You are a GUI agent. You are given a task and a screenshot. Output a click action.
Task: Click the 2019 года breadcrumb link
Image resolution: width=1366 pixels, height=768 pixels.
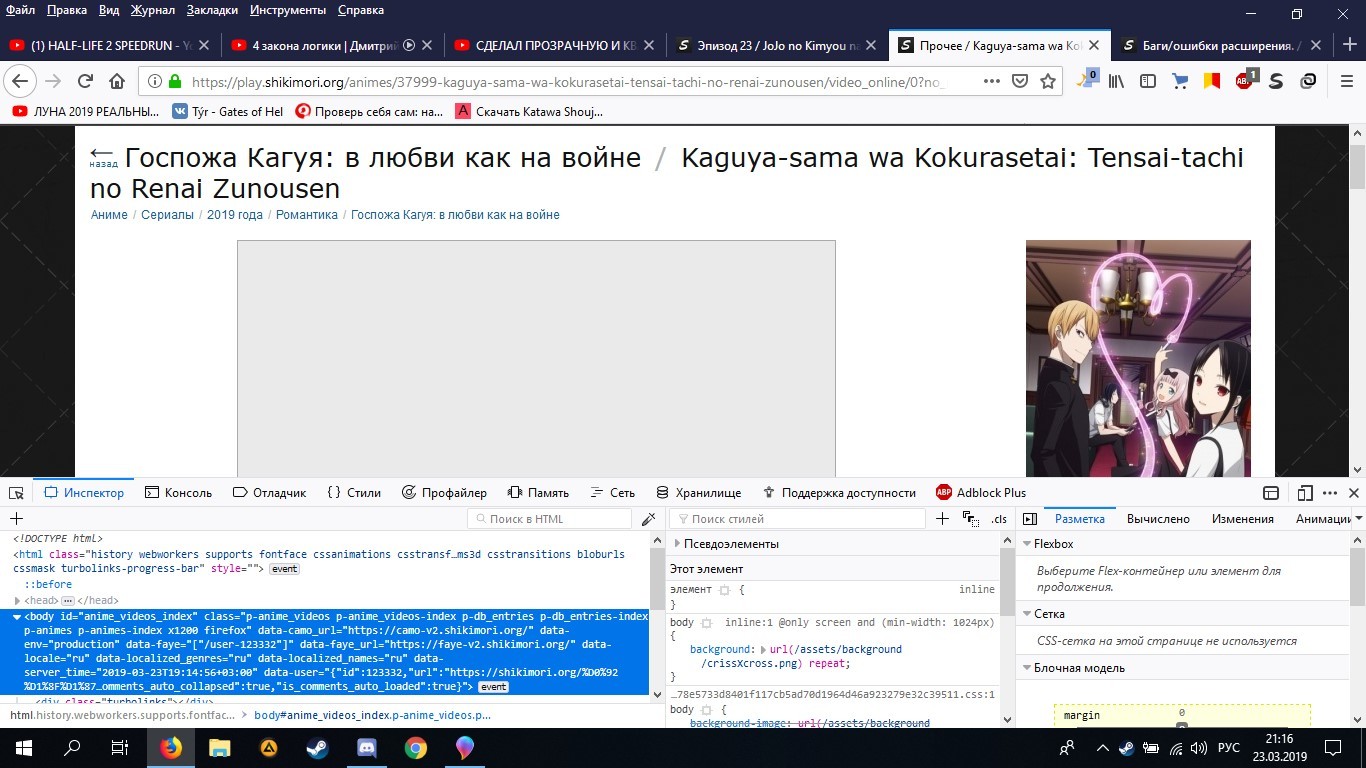pyautogui.click(x=234, y=215)
